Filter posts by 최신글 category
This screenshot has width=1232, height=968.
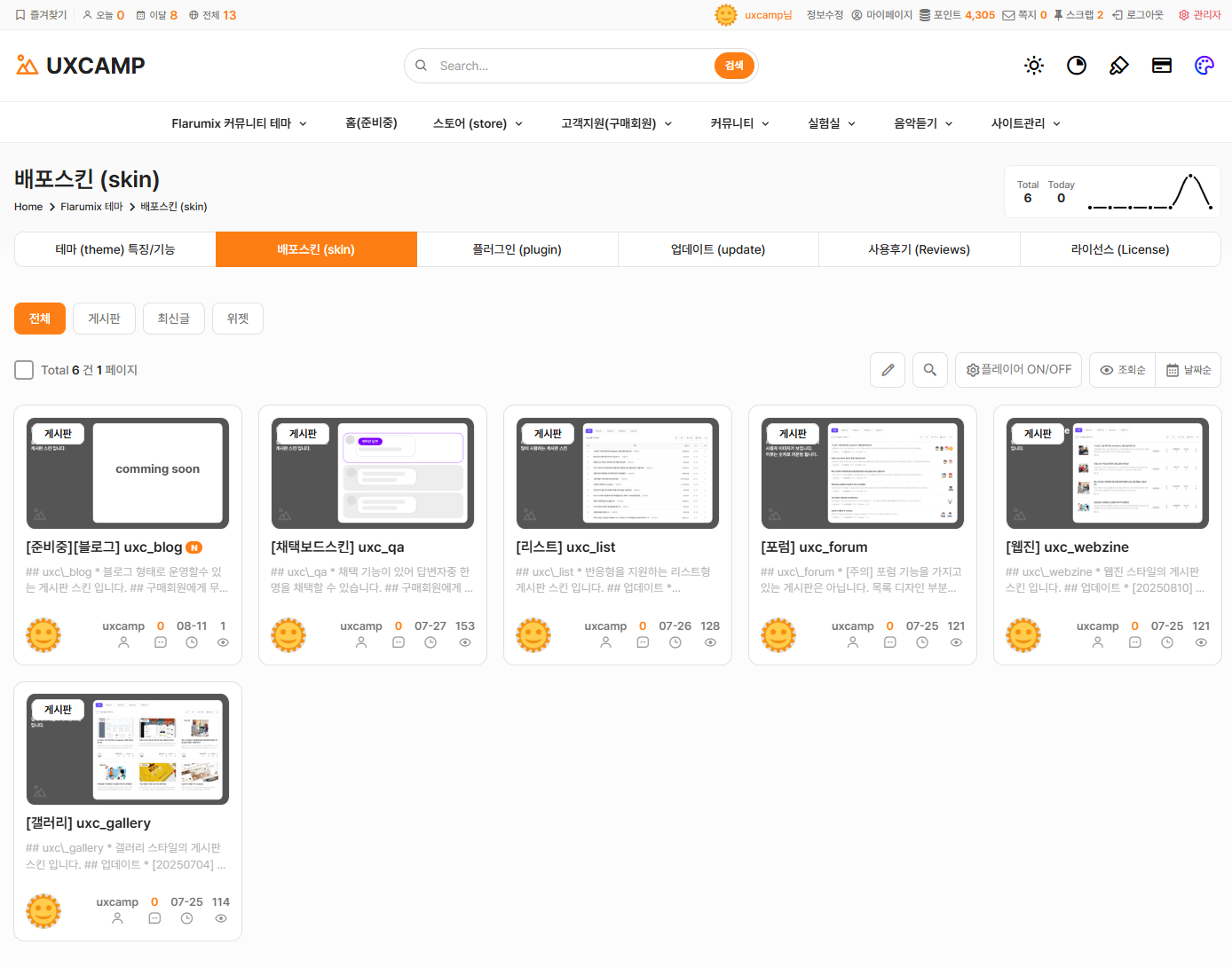[x=174, y=319]
